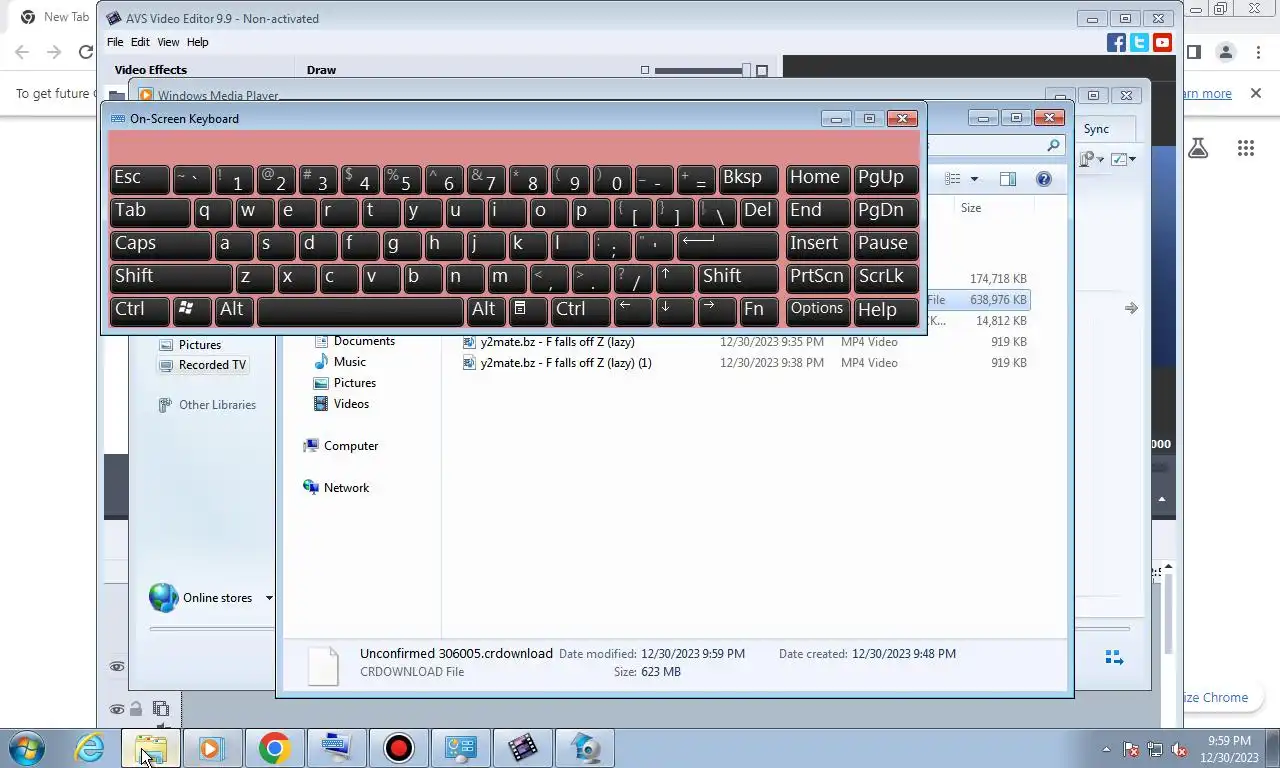Toggle left Shift key on On-Screen Keyboard
Viewport: 1280px width, 768px height.
click(171, 277)
